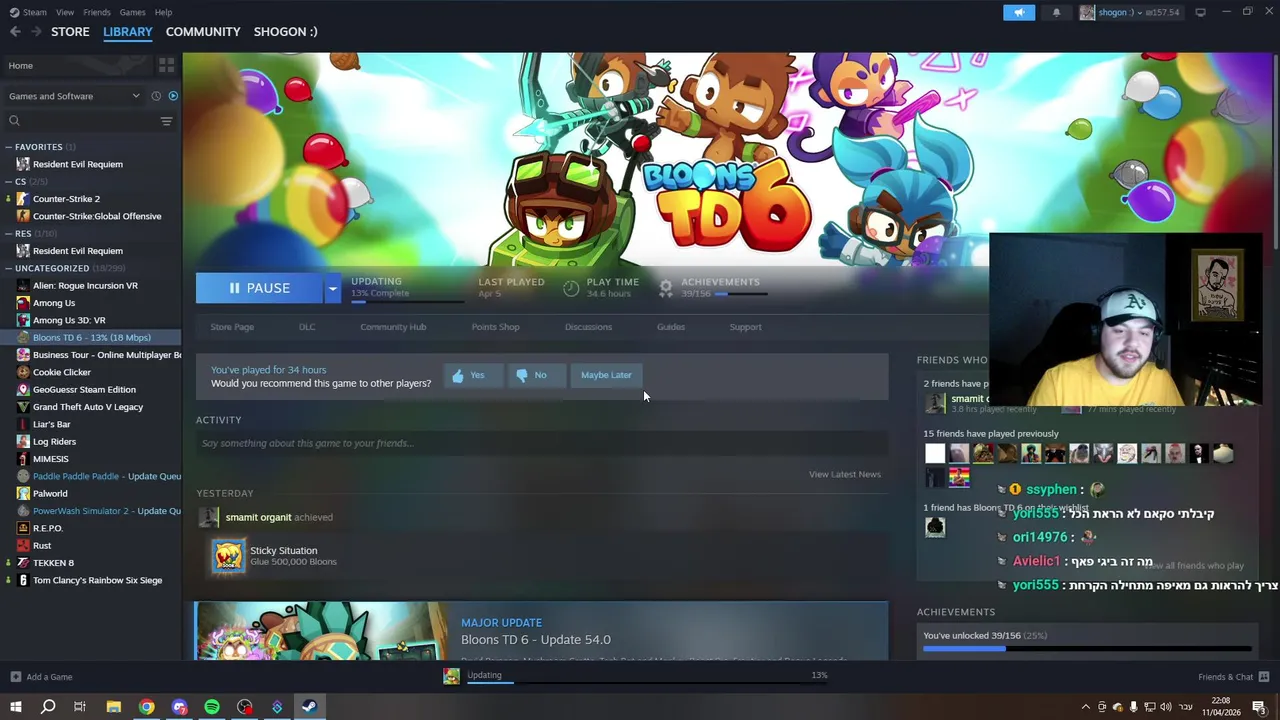Image resolution: width=1280 pixels, height=720 pixels.
Task: Open the Help menu
Action: tap(163, 12)
